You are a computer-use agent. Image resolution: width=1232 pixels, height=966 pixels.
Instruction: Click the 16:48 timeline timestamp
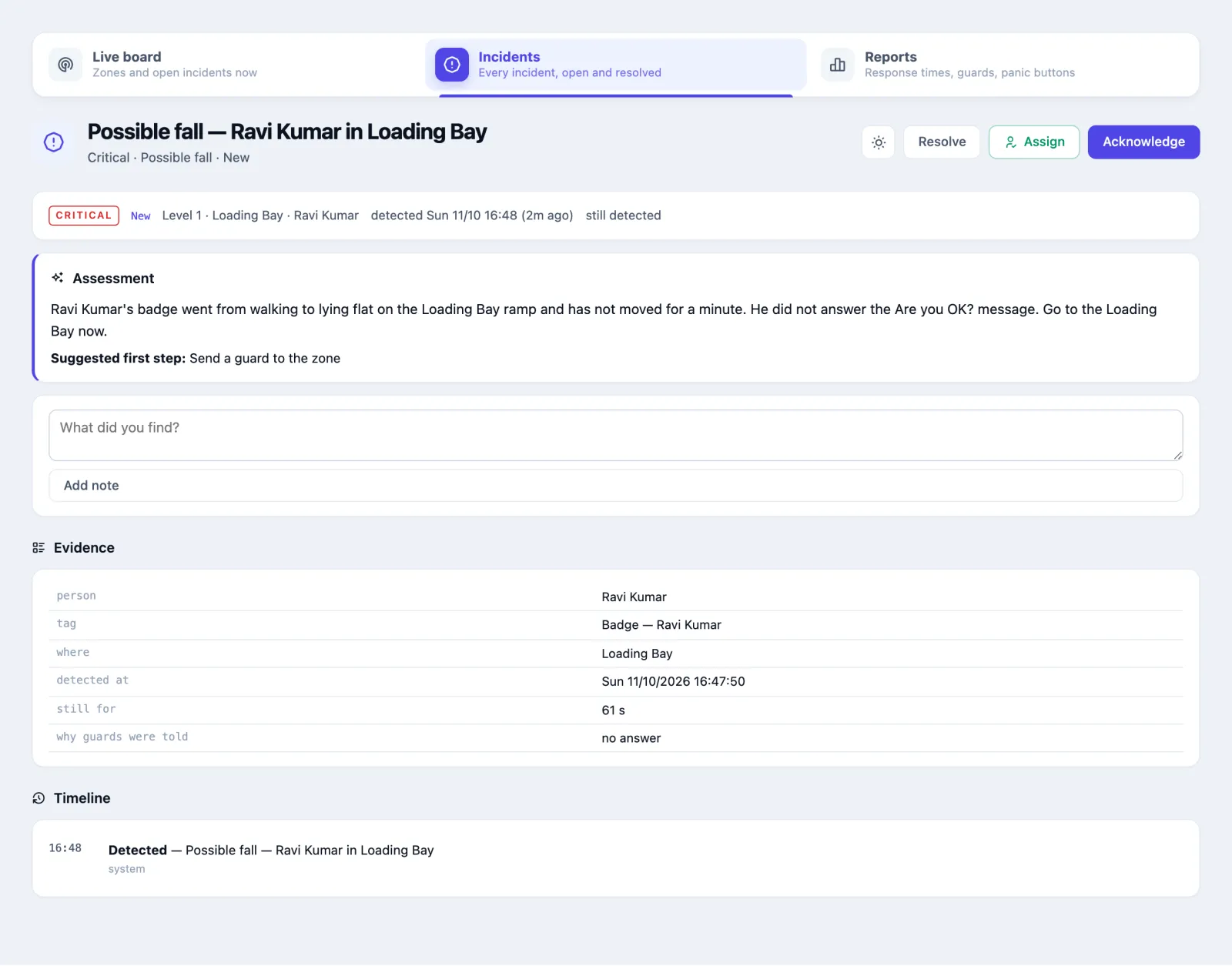(x=65, y=848)
